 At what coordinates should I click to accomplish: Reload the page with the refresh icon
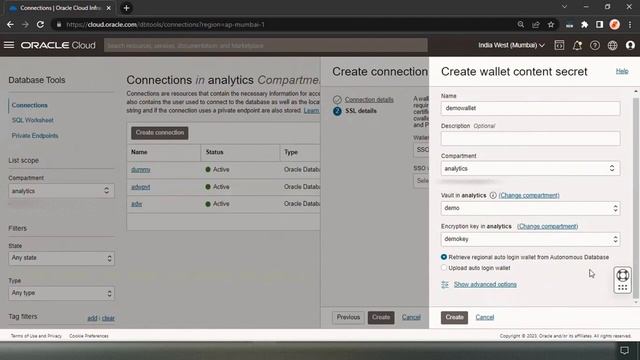[40, 24]
